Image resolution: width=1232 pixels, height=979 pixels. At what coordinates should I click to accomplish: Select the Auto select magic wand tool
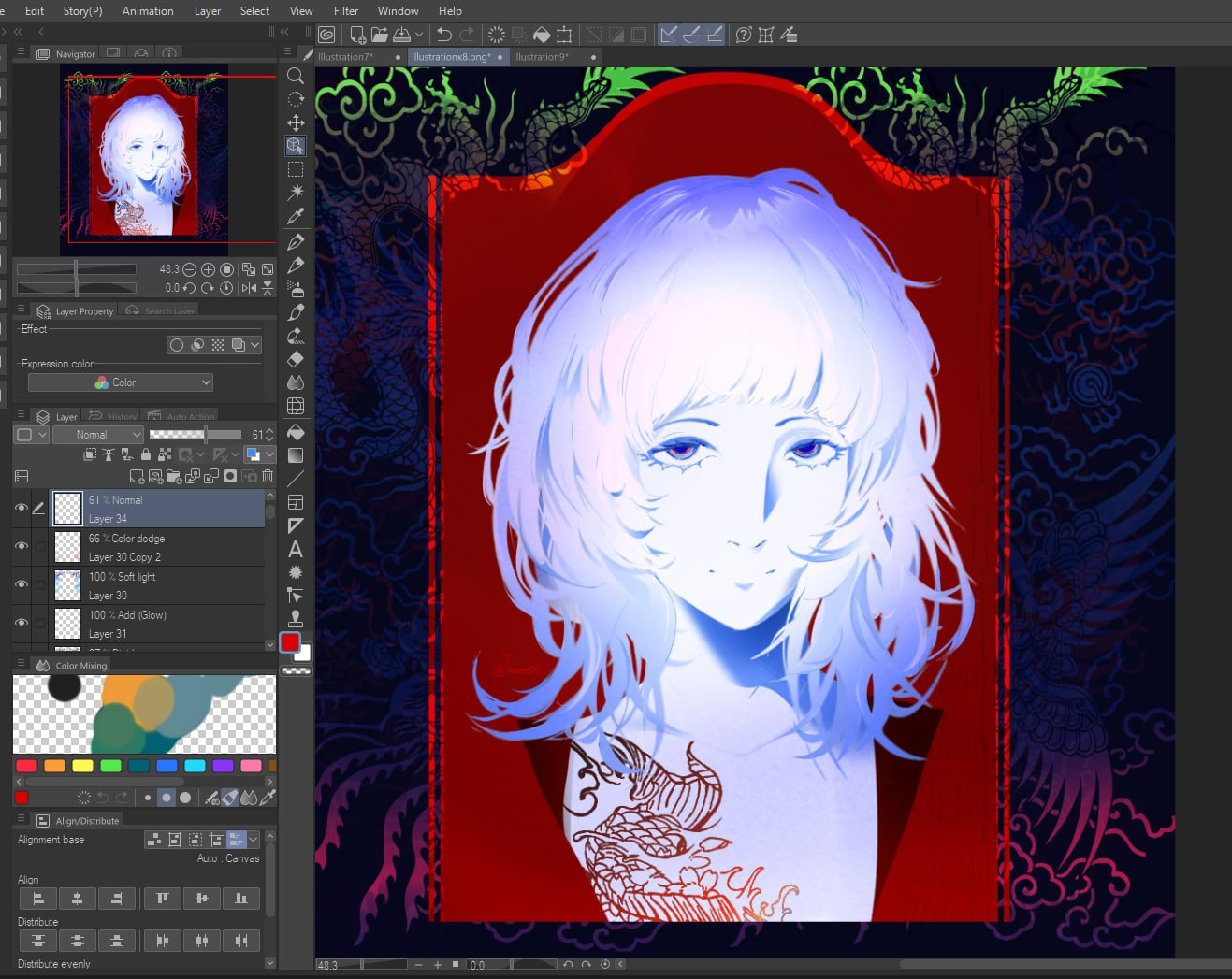coord(296,193)
